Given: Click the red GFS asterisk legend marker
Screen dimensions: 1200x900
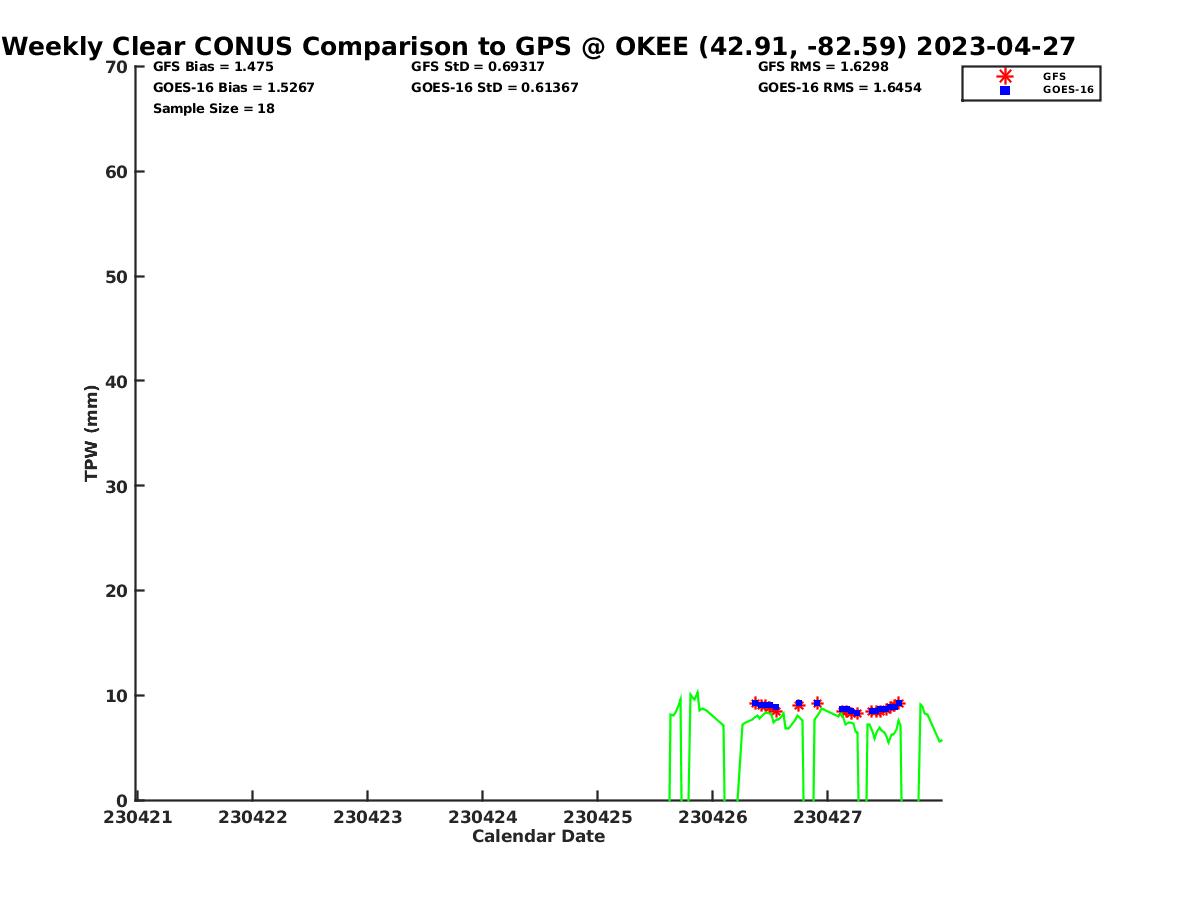Looking at the screenshot, I should pos(1005,76).
